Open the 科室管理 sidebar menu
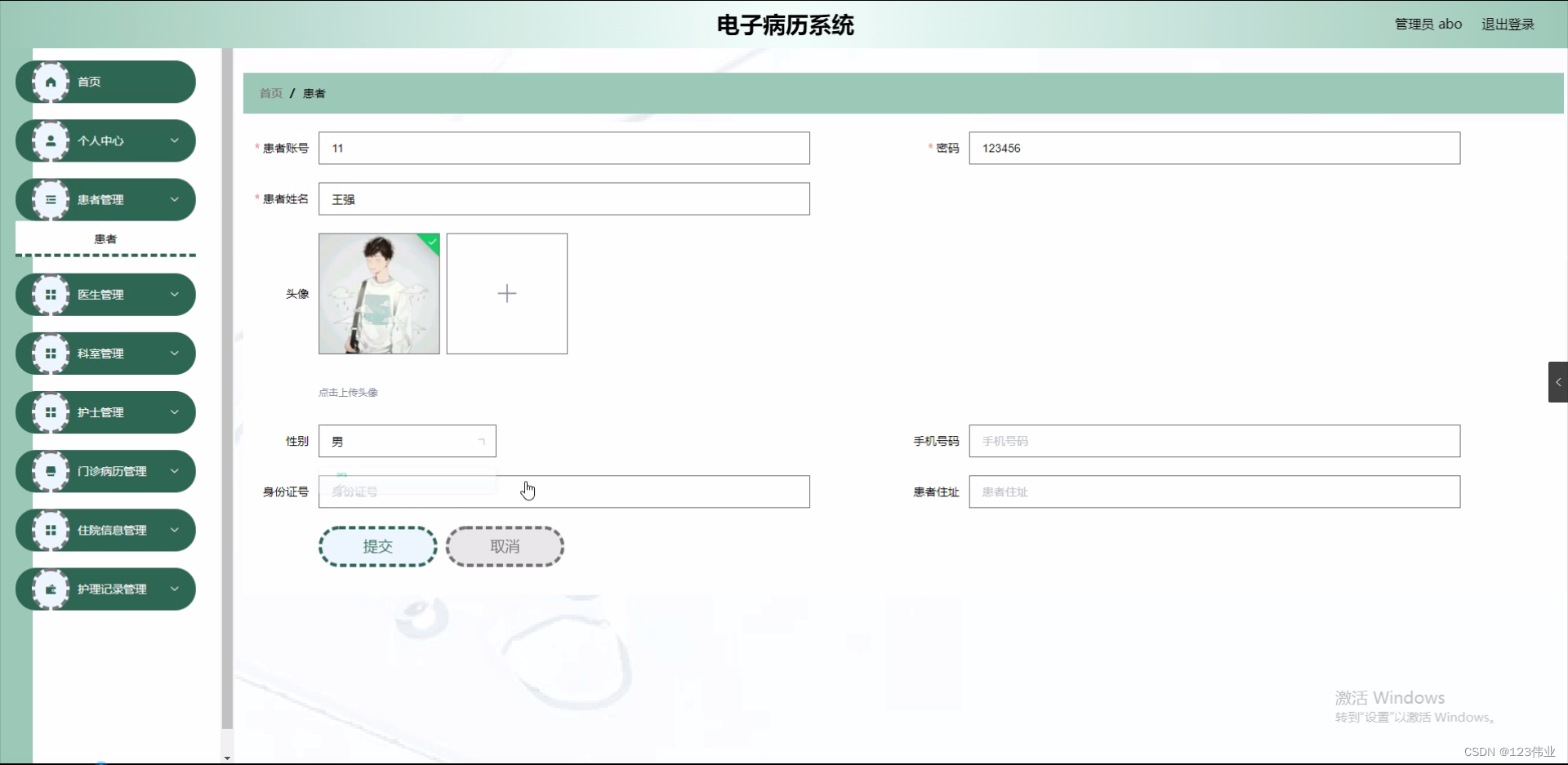Screen dimensions: 1568x765 tap(105, 354)
